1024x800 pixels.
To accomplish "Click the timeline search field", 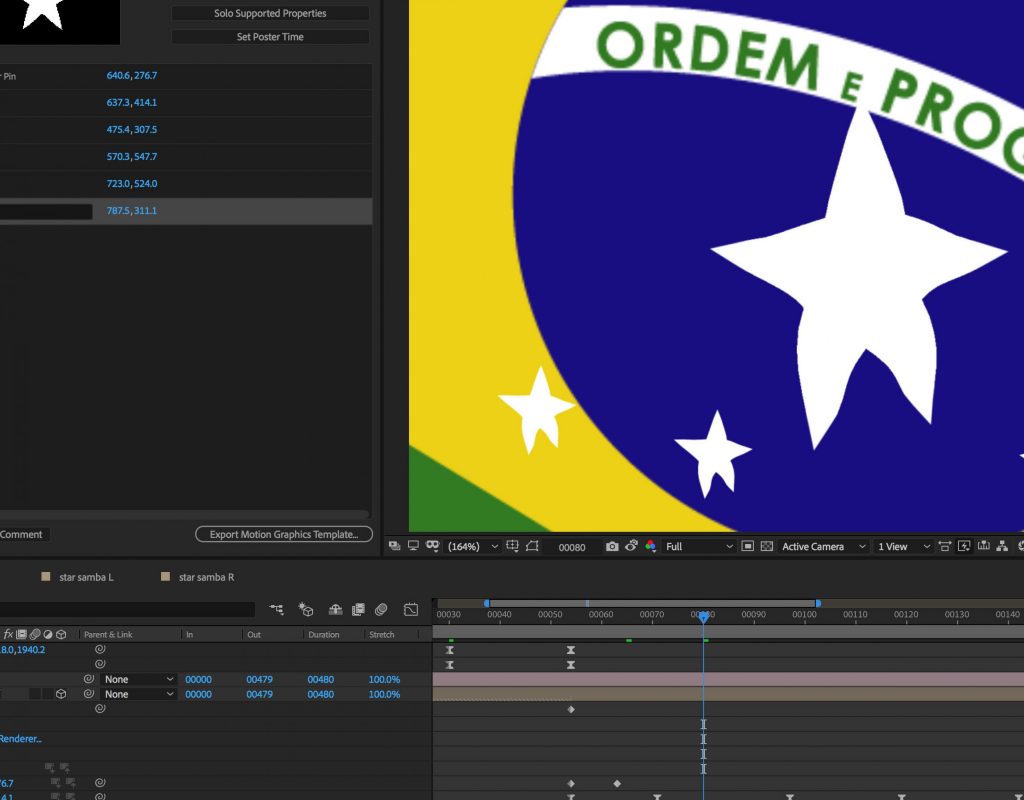I will (127, 609).
